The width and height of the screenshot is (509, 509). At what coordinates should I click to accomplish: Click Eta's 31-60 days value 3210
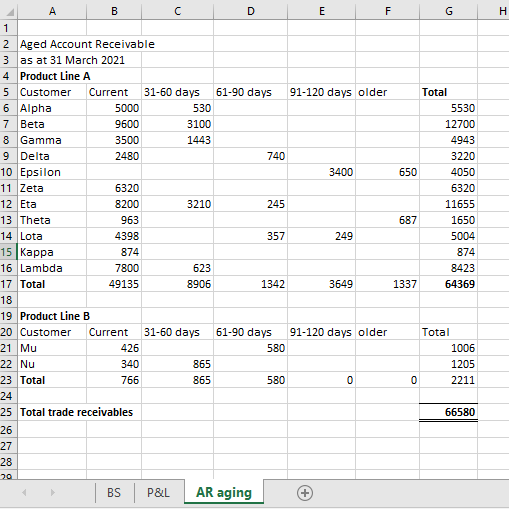tap(177, 204)
